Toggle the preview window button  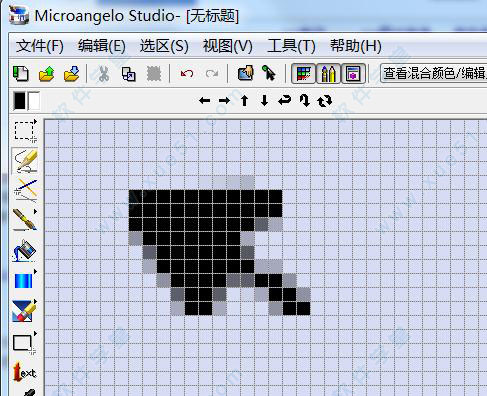point(353,74)
